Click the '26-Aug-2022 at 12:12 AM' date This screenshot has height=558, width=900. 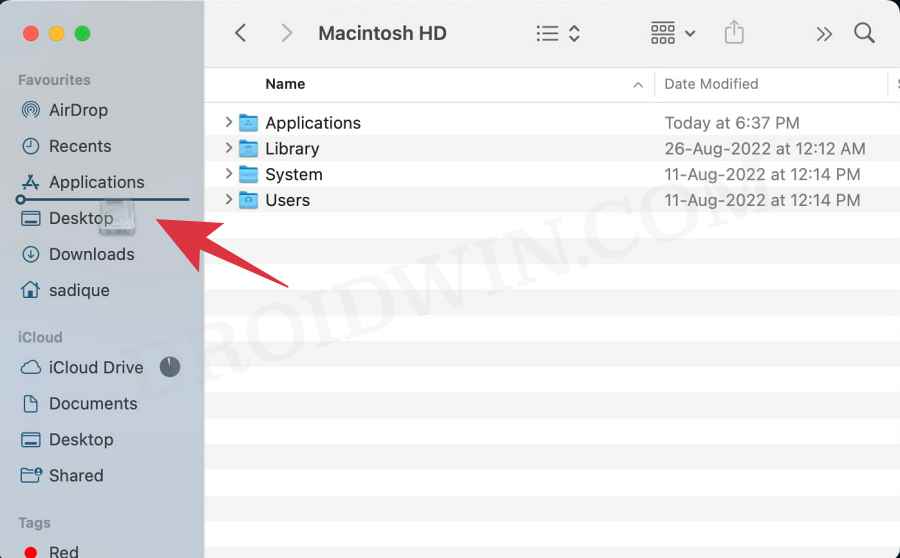tap(765, 148)
